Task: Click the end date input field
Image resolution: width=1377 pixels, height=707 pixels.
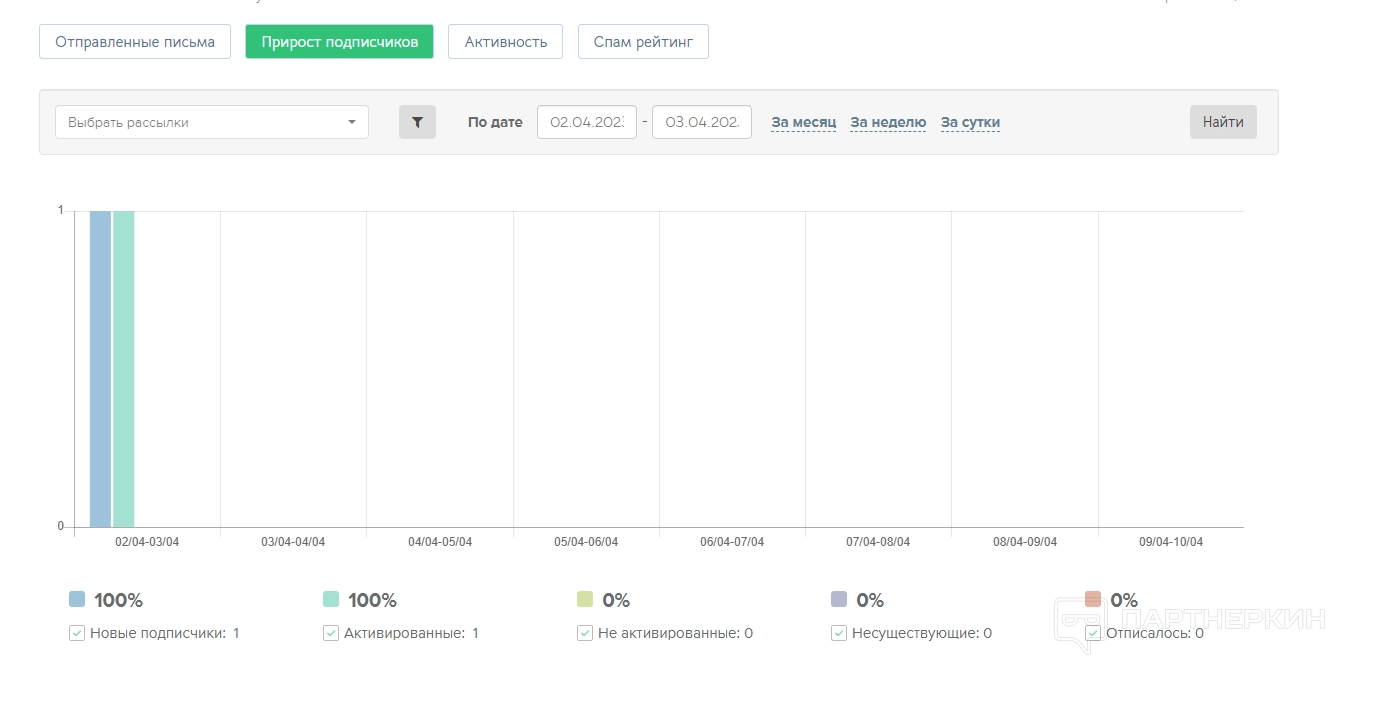Action: point(701,122)
